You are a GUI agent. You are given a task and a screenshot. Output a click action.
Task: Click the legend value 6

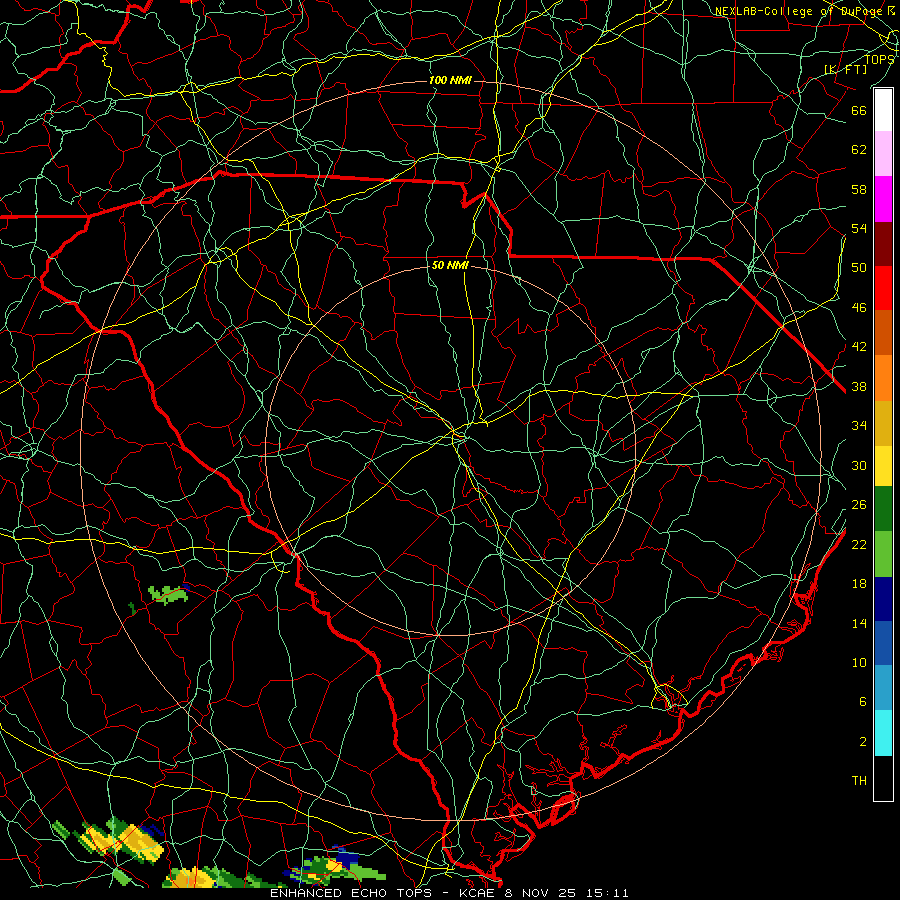[x=862, y=701]
